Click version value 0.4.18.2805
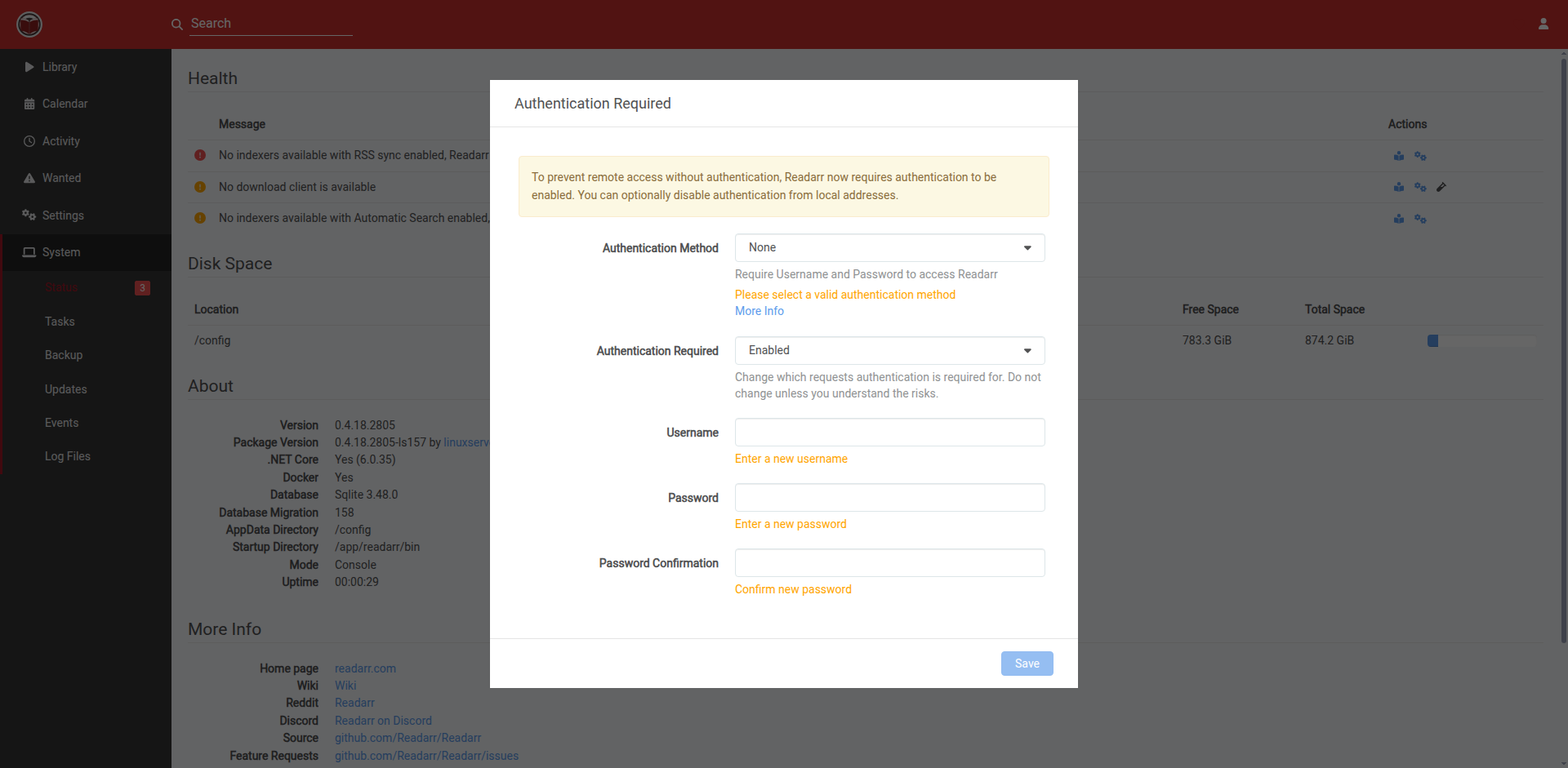 click(365, 425)
